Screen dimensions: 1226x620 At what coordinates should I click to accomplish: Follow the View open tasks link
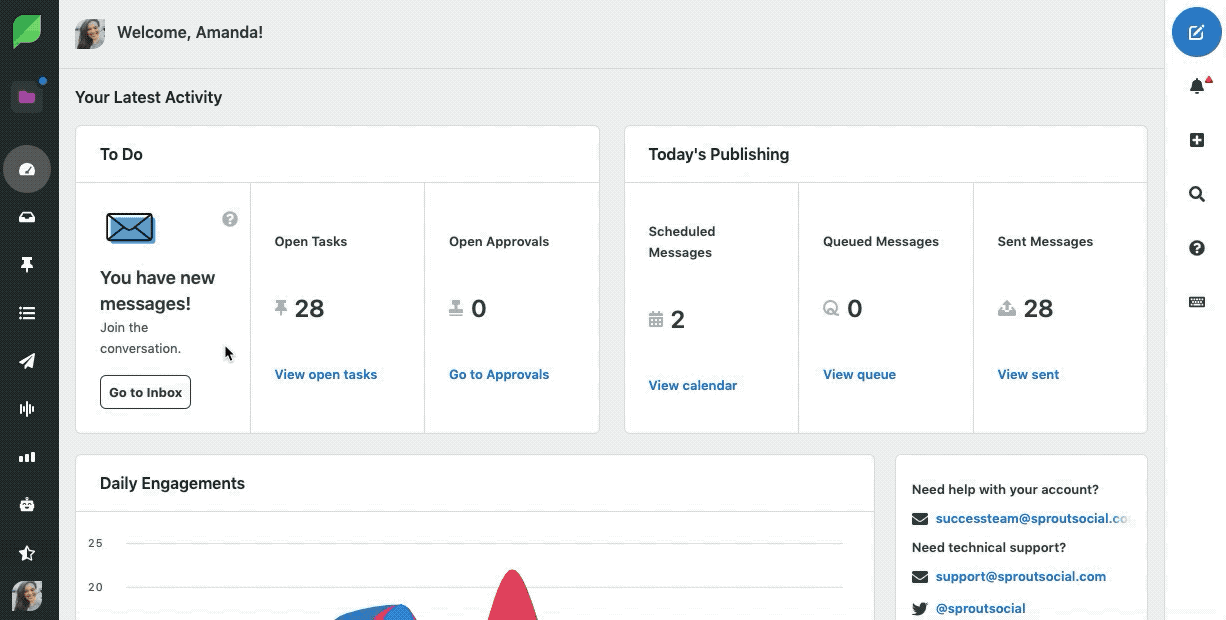point(326,374)
